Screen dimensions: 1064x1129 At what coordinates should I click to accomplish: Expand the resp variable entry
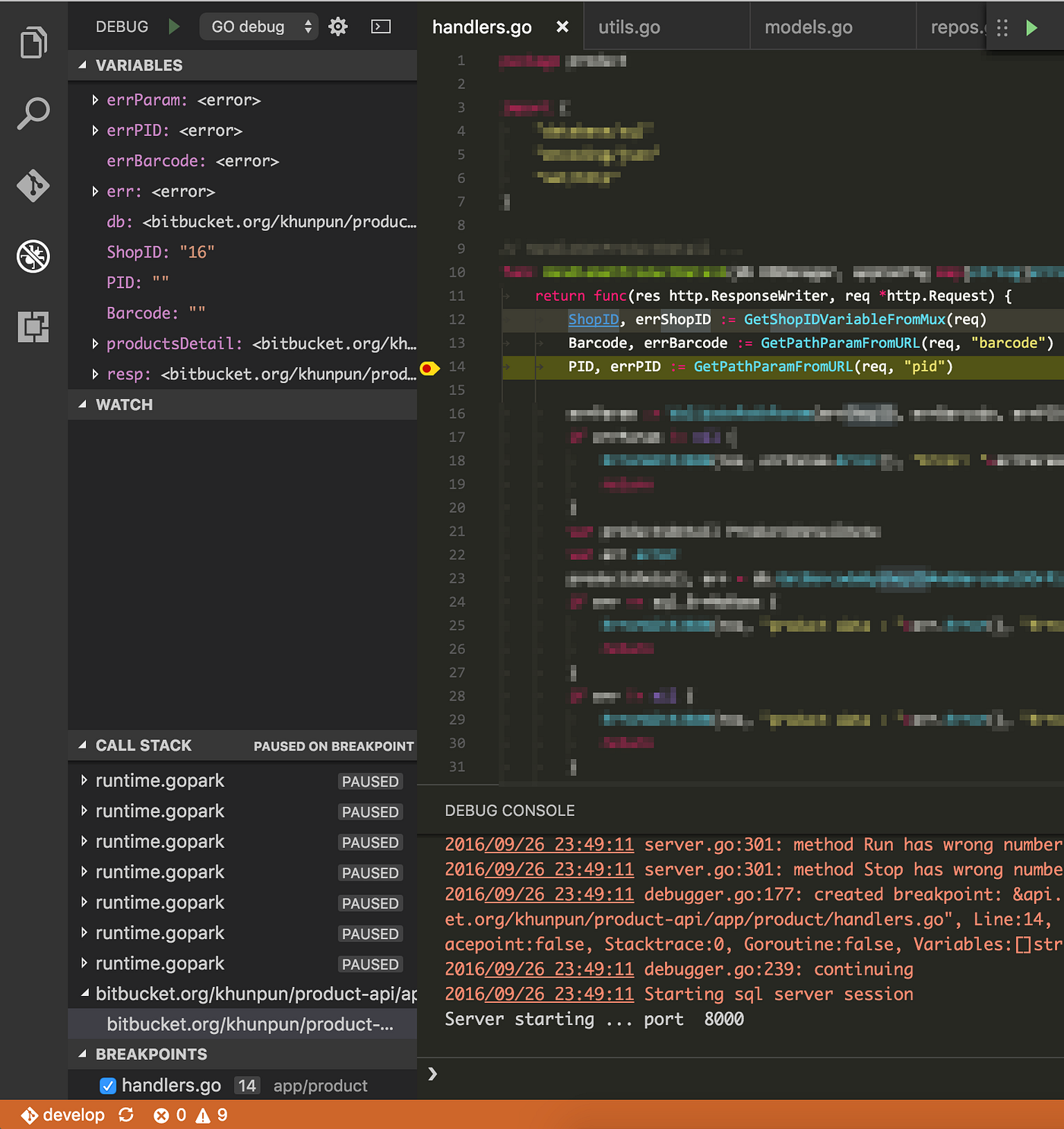pos(95,374)
